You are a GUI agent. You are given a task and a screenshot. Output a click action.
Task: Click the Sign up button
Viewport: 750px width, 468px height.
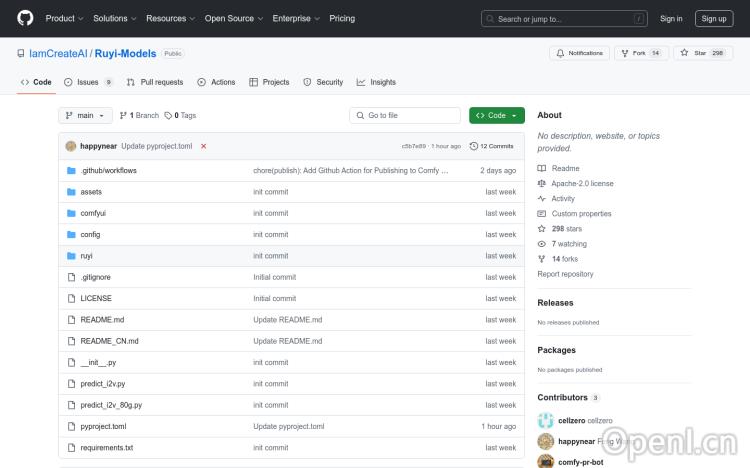click(x=714, y=18)
